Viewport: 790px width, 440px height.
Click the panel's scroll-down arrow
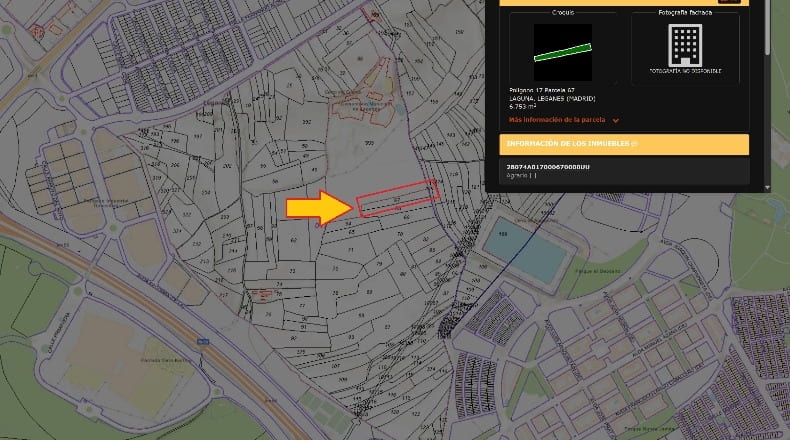point(767,187)
